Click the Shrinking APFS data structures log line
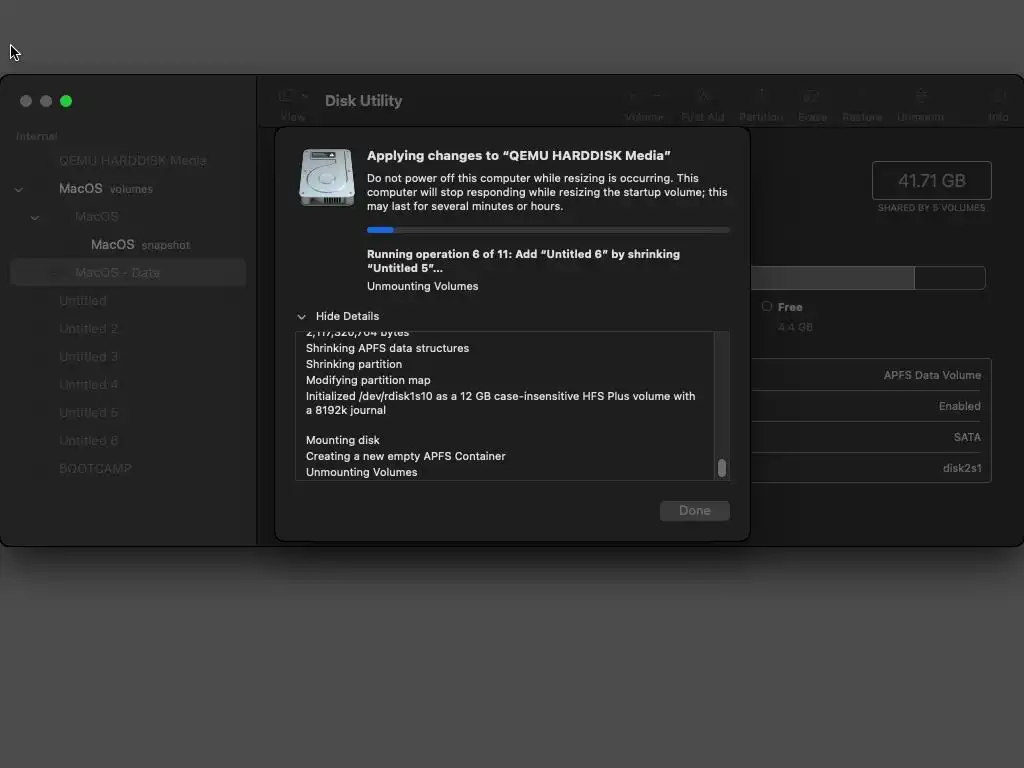This screenshot has width=1024, height=768. point(387,349)
